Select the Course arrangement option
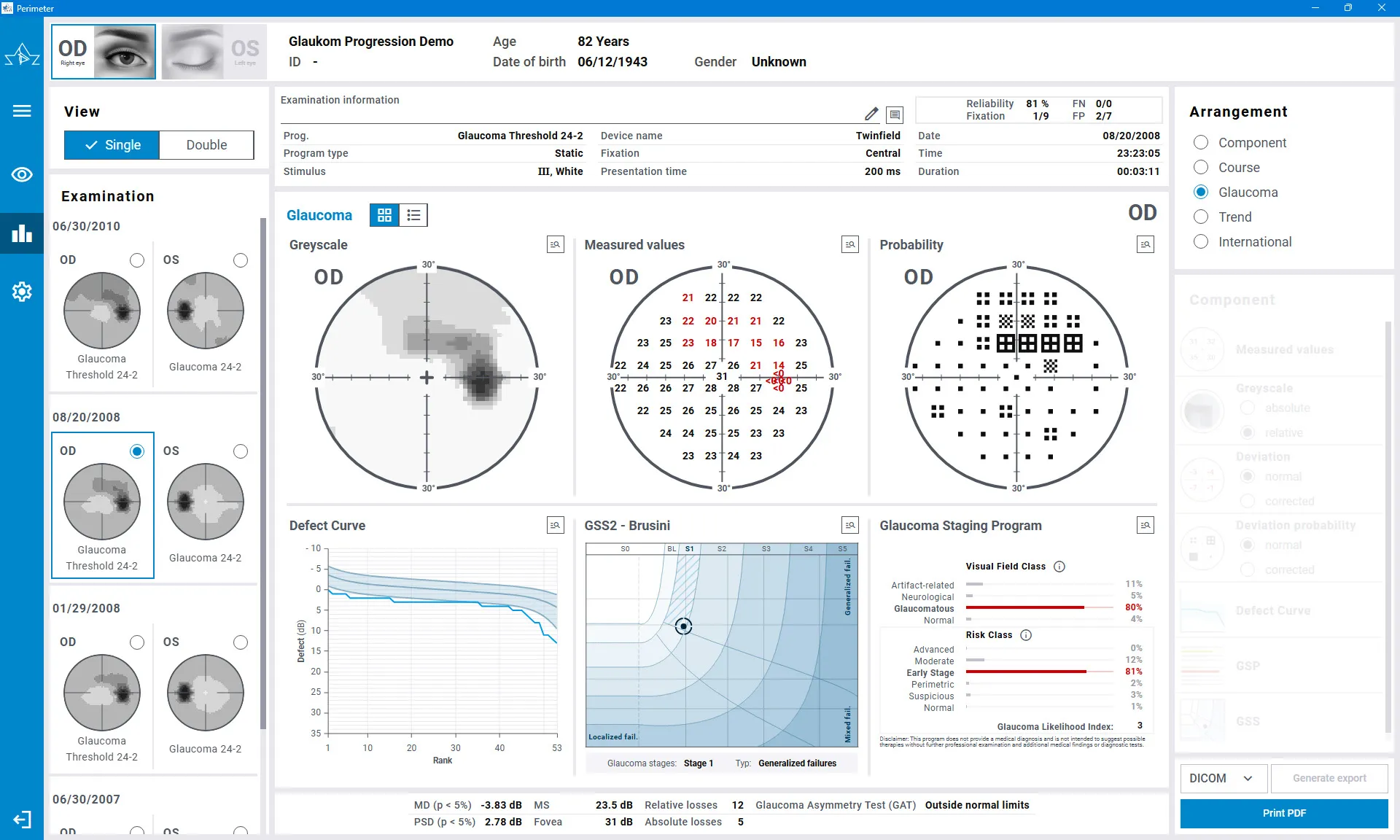1400x840 pixels. pos(1201,167)
